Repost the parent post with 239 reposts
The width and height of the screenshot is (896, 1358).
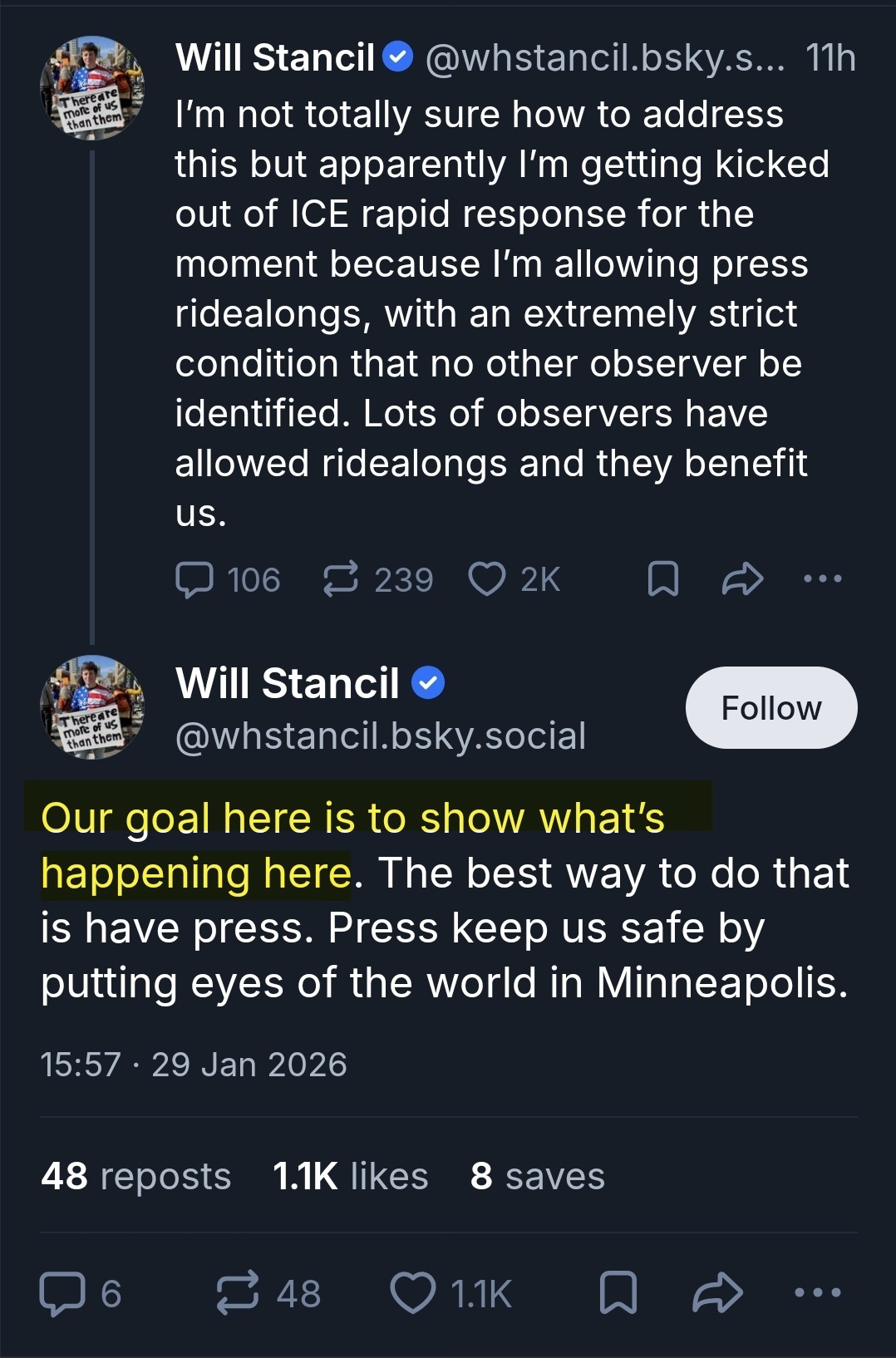click(x=341, y=579)
